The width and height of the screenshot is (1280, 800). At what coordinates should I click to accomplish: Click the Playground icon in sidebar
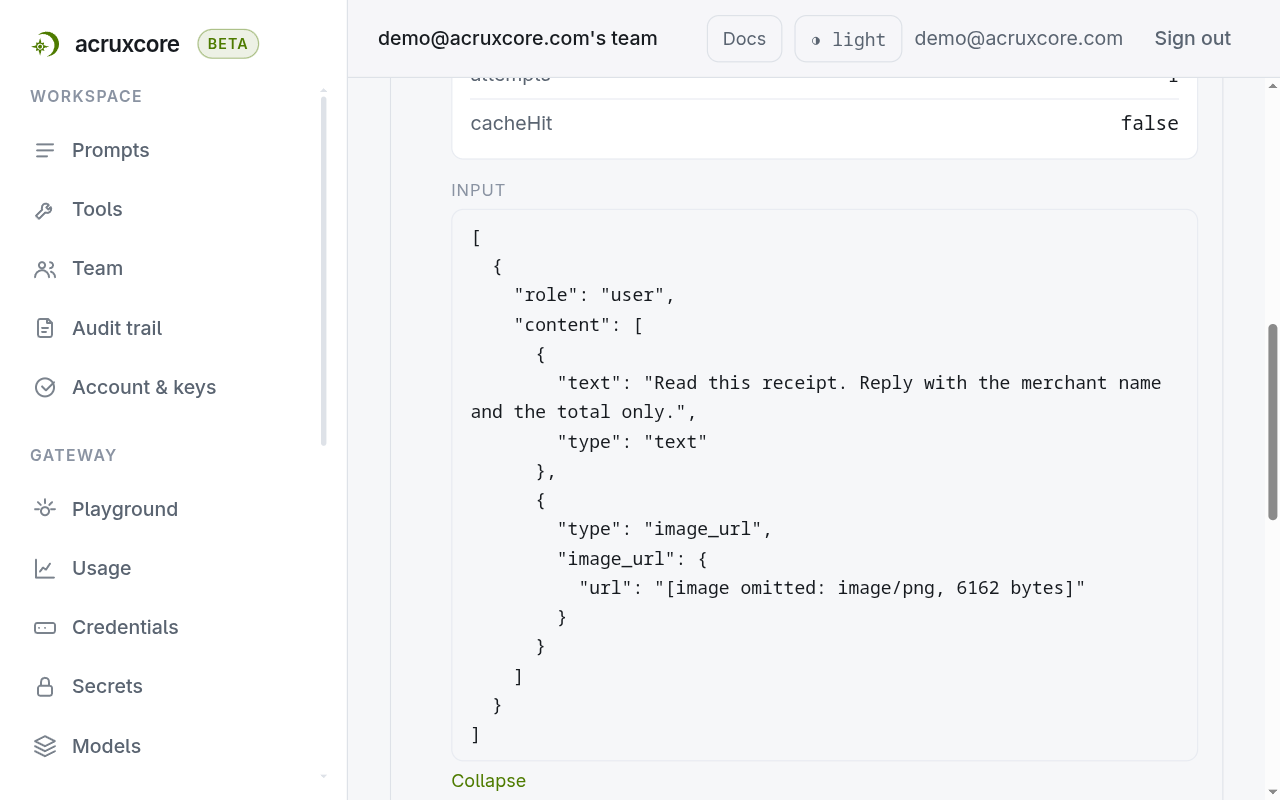point(45,509)
